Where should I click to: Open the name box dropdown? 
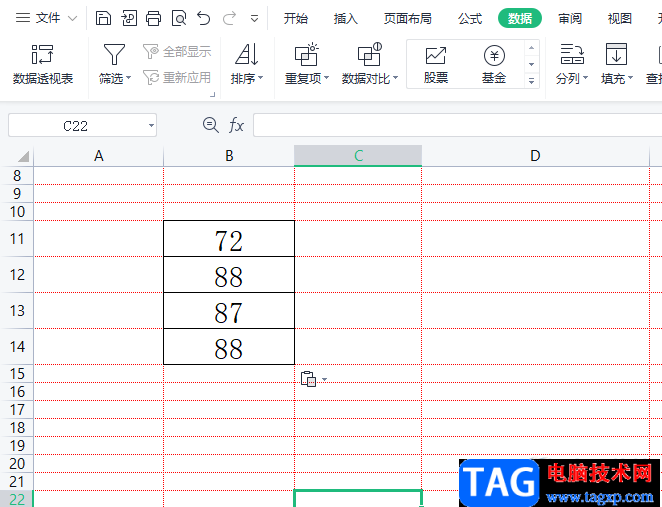tap(151, 125)
